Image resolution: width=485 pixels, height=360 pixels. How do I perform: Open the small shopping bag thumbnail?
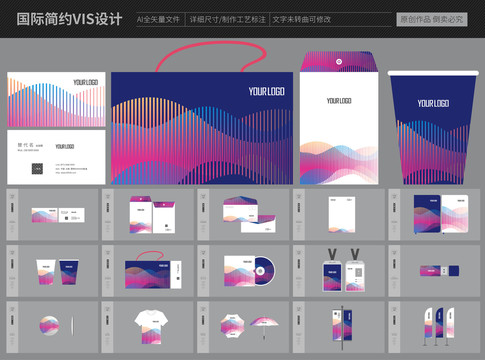point(148,271)
